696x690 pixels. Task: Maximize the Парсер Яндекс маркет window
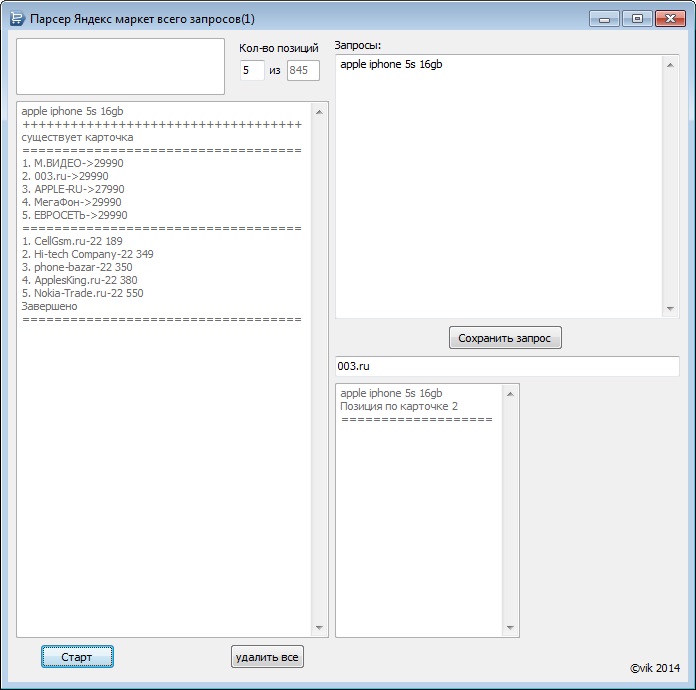point(637,19)
